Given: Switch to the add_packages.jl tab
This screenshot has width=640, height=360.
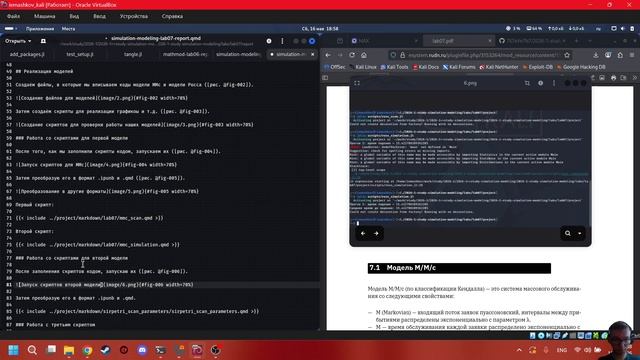Looking at the screenshot, I should [27, 54].
